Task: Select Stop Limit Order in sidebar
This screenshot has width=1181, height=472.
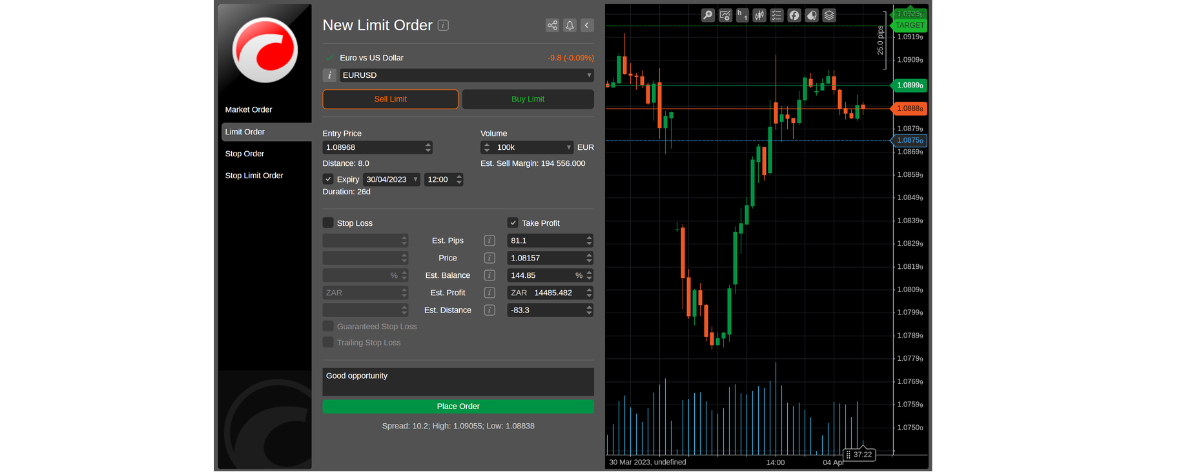Action: [x=254, y=176]
